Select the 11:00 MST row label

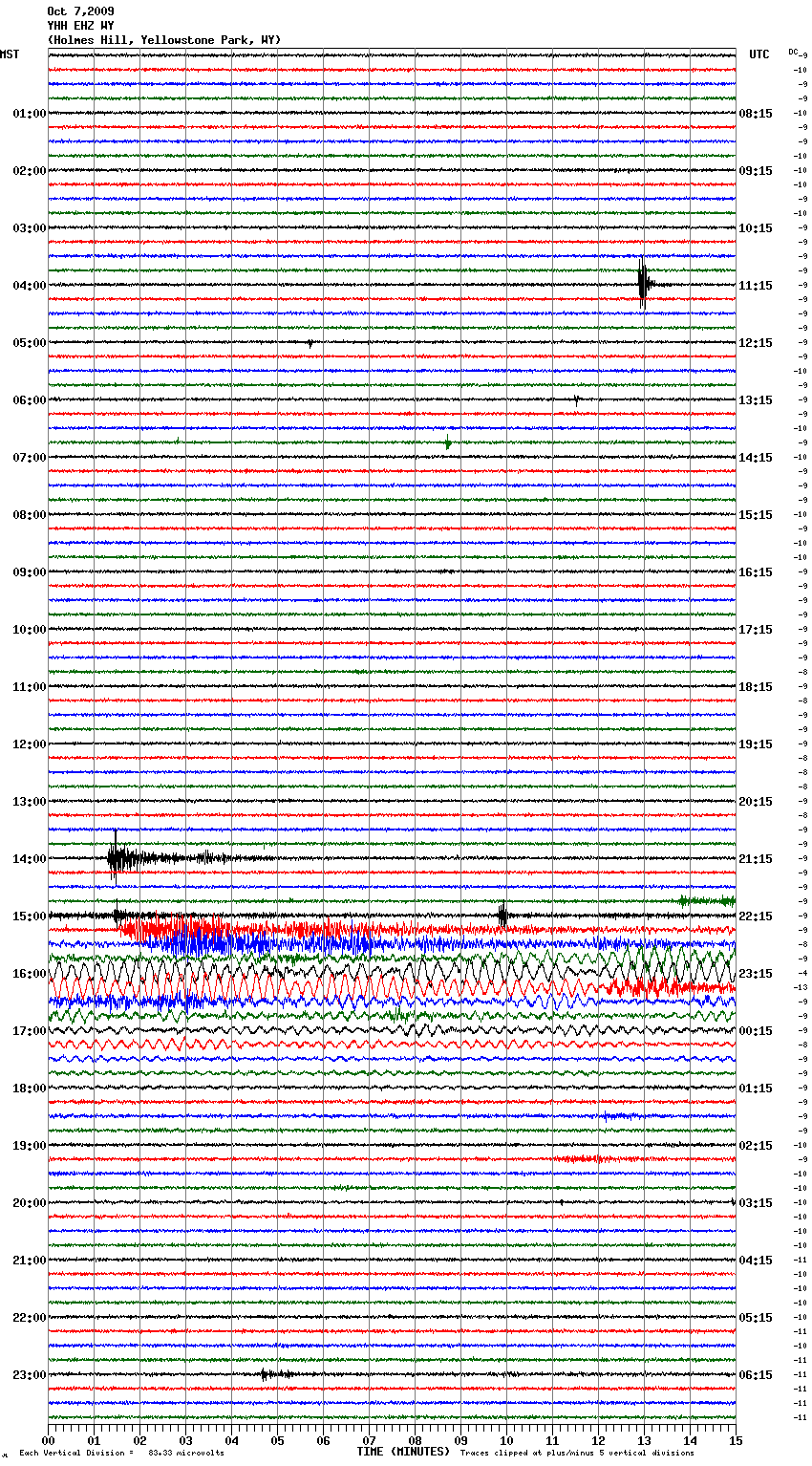[x=29, y=687]
